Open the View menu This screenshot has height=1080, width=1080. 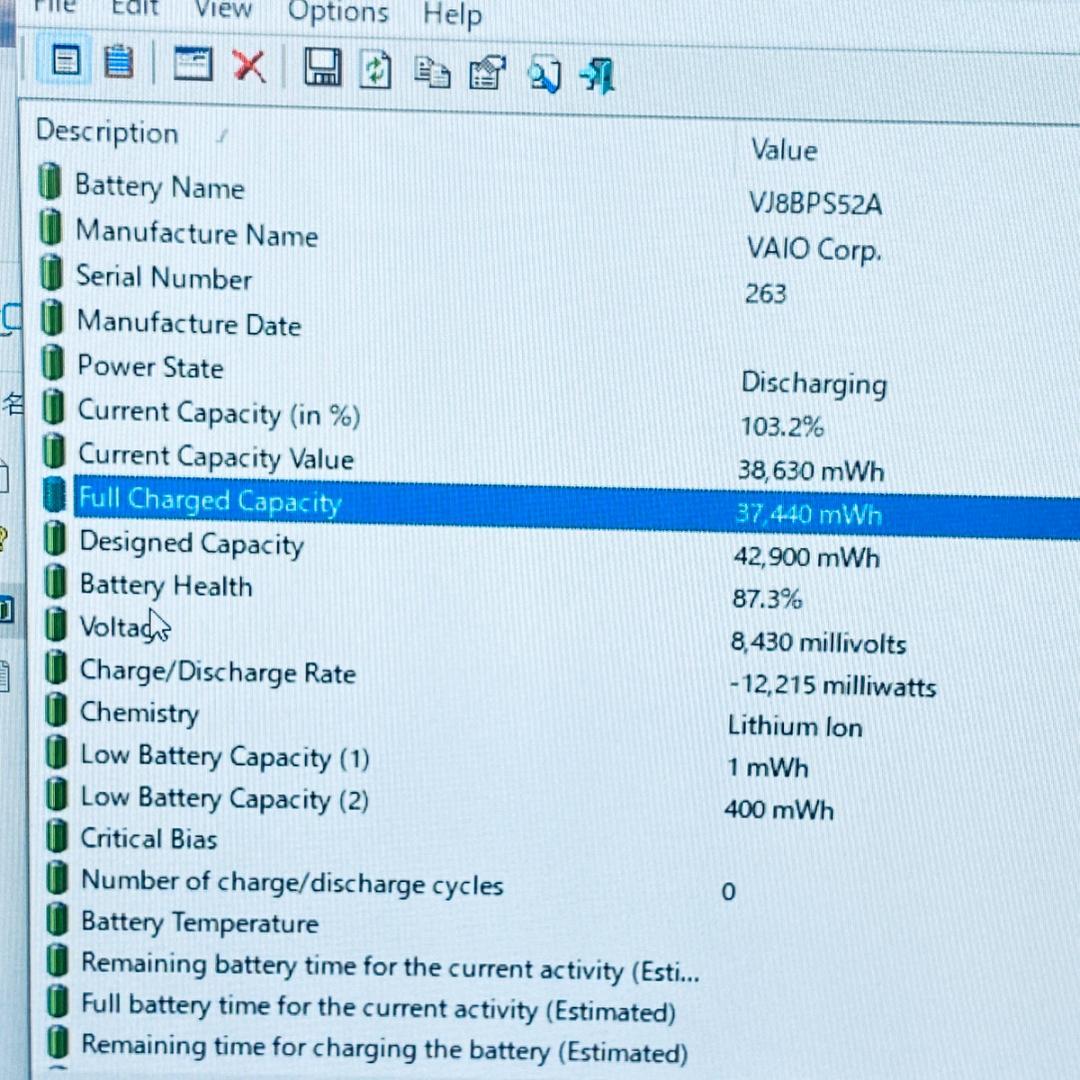pos(222,11)
